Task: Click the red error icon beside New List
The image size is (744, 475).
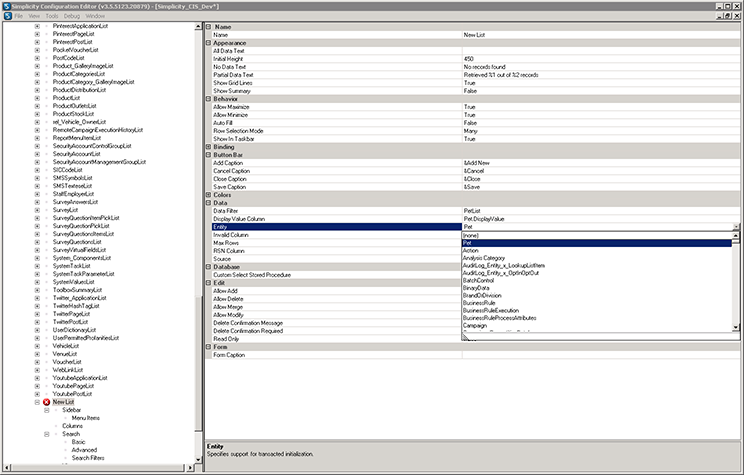Action: click(x=46, y=402)
